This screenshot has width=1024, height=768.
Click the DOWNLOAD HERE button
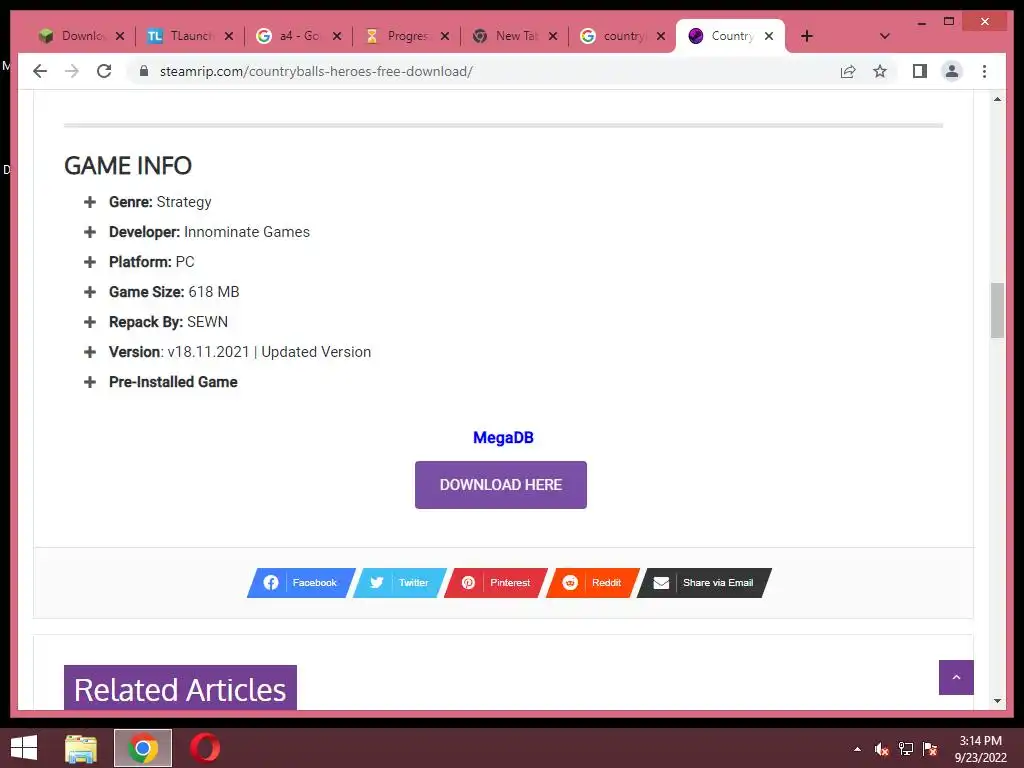click(x=501, y=485)
